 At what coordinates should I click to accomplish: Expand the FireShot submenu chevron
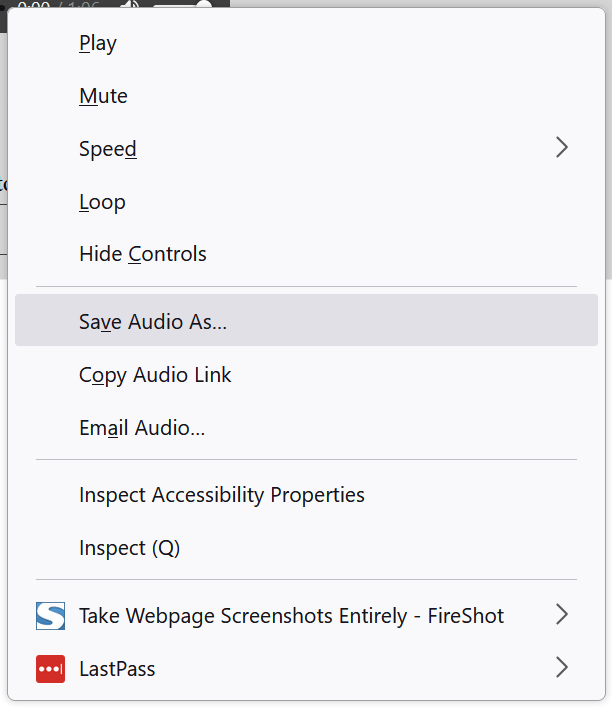[561, 615]
